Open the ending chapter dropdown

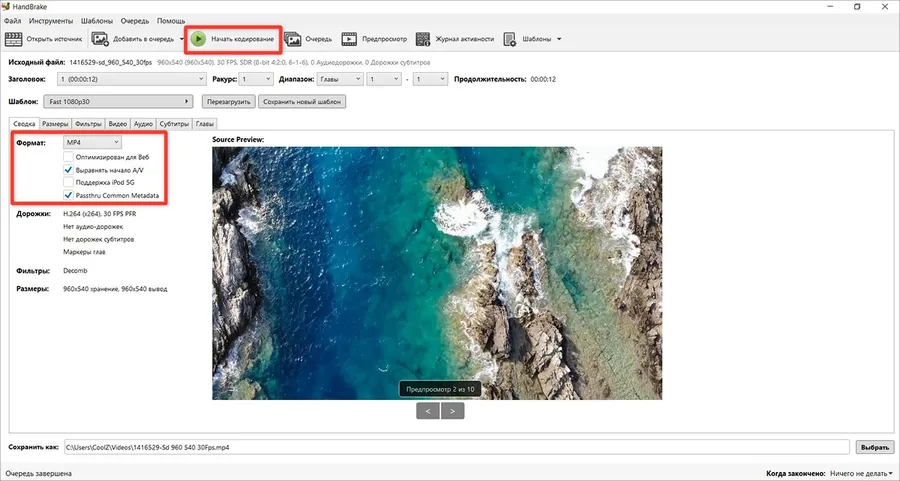click(x=430, y=79)
